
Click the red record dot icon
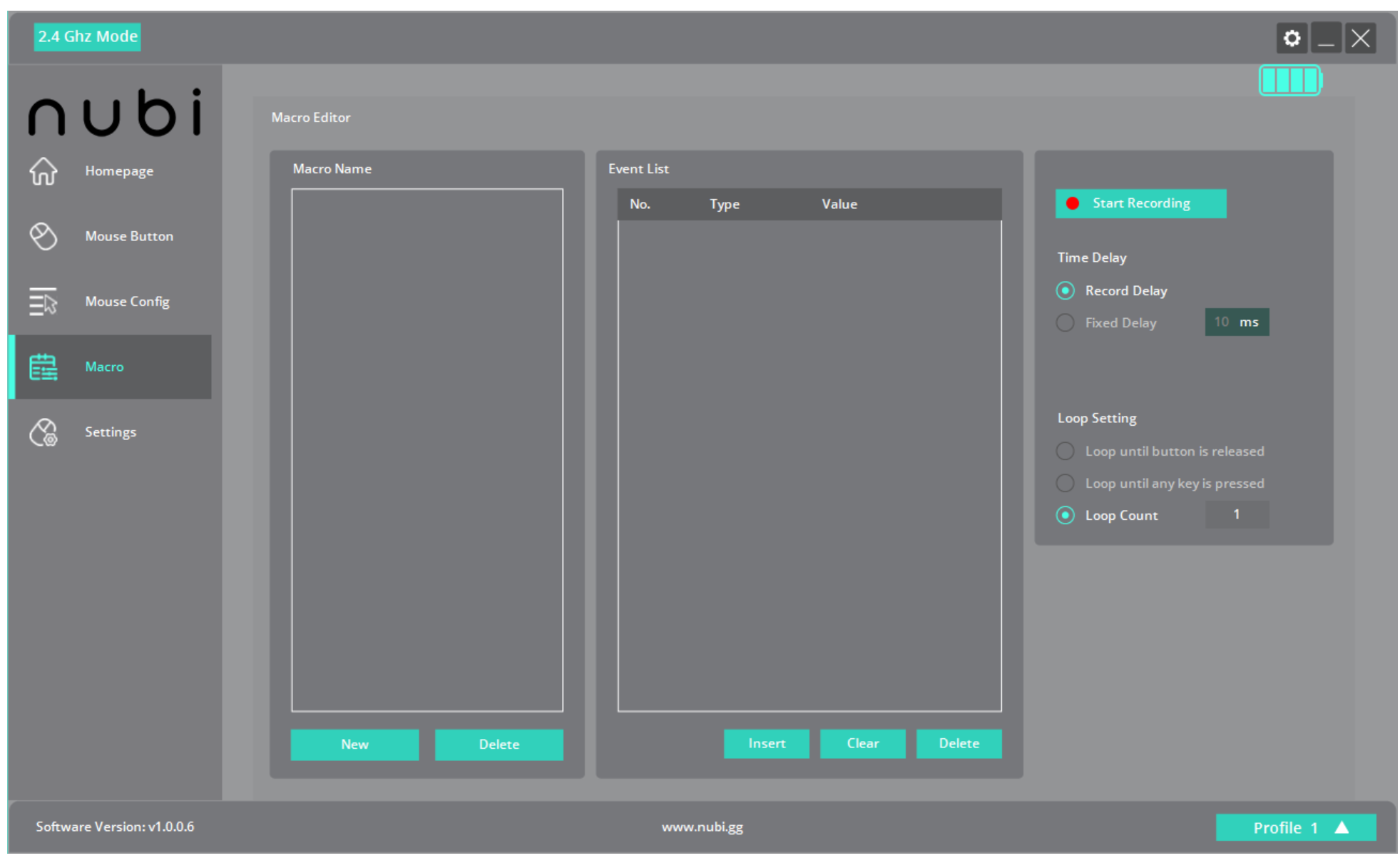click(1072, 203)
